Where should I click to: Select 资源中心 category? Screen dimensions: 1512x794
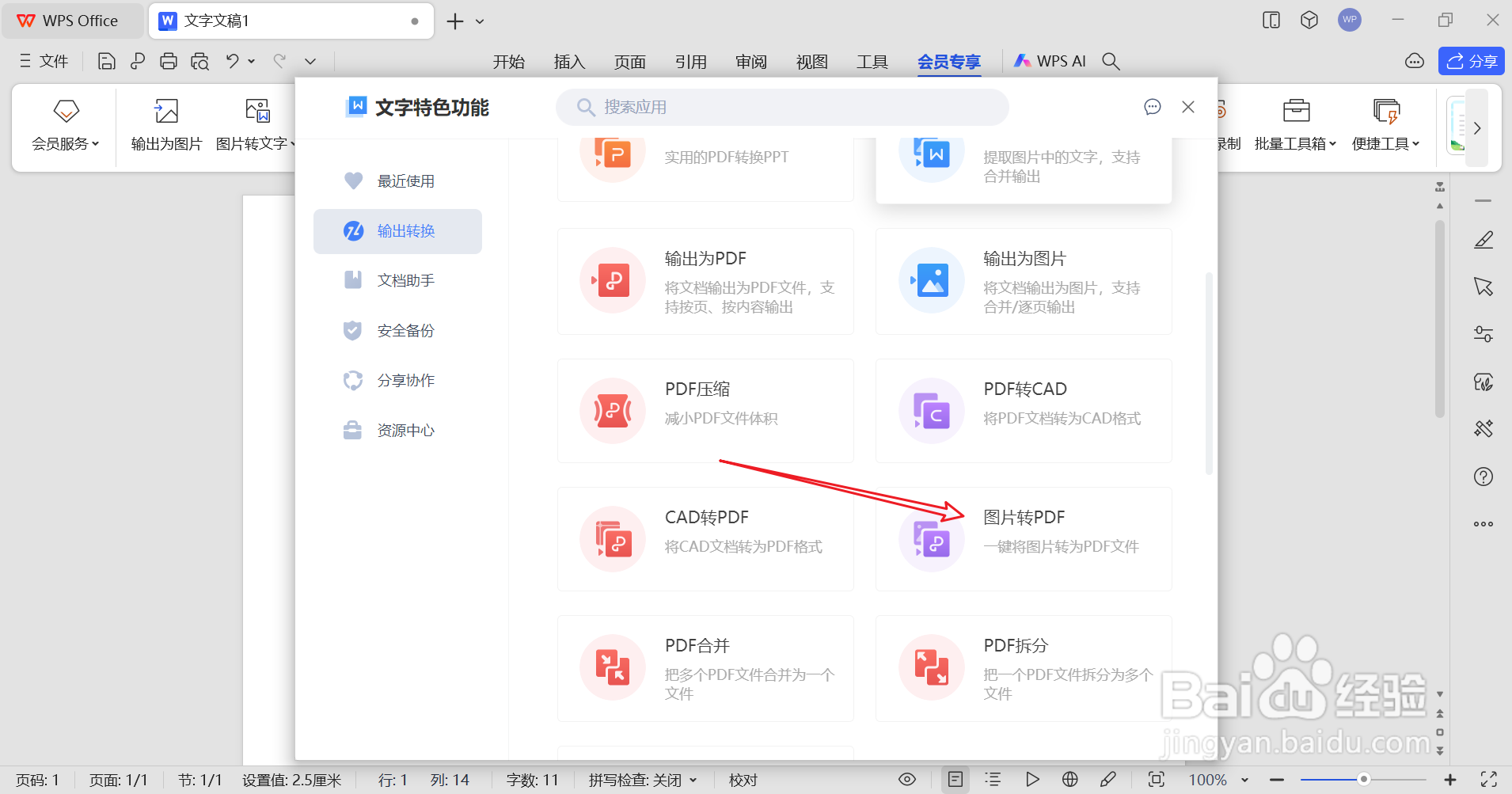397,431
